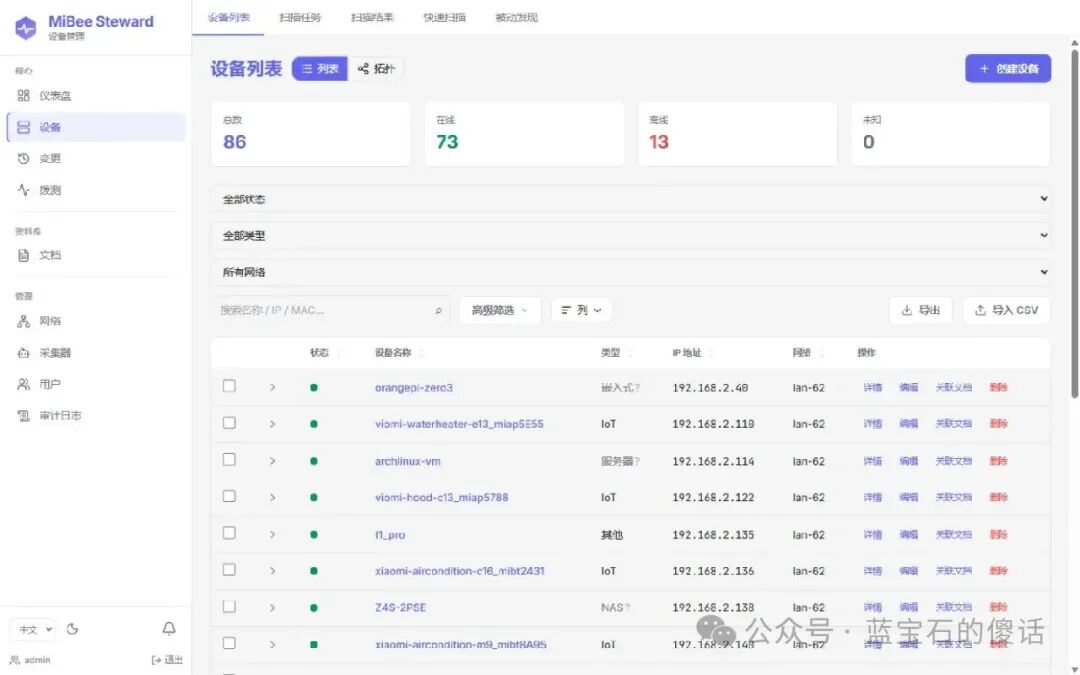Switch to the 拓扑 topology view
Viewport: 1080px width, 675px height.
(x=376, y=68)
